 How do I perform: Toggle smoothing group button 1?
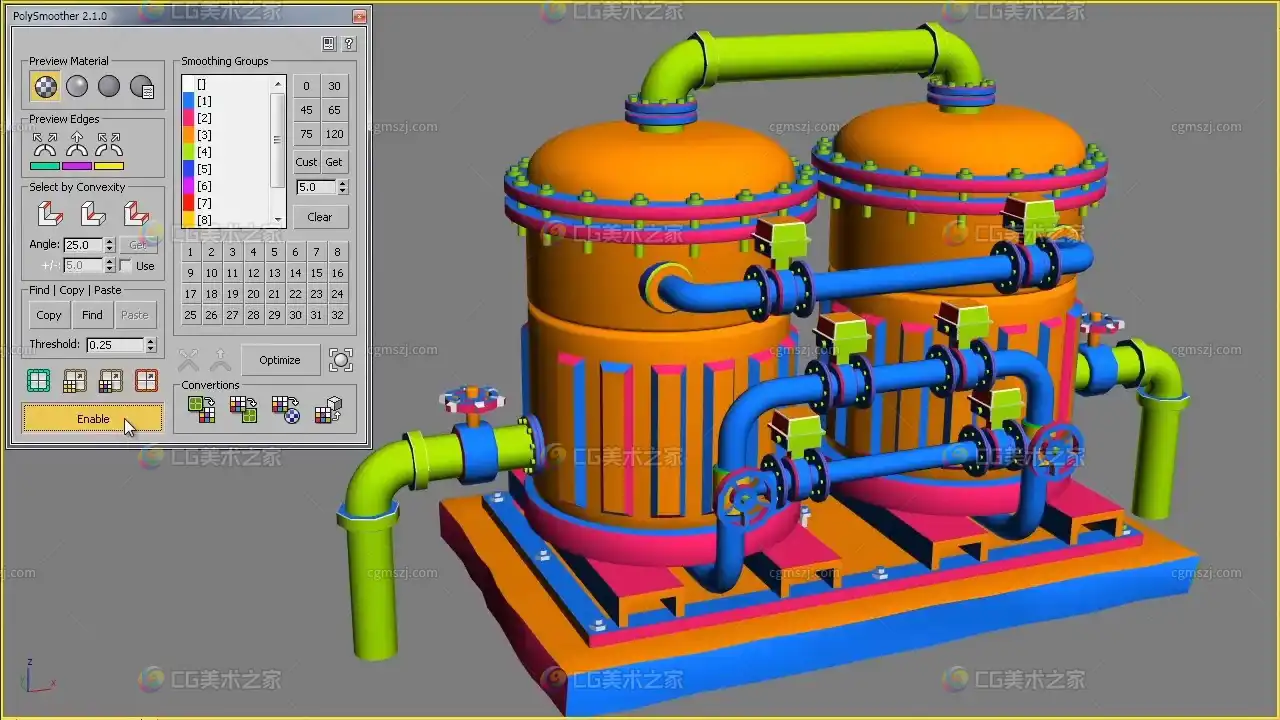tap(190, 252)
